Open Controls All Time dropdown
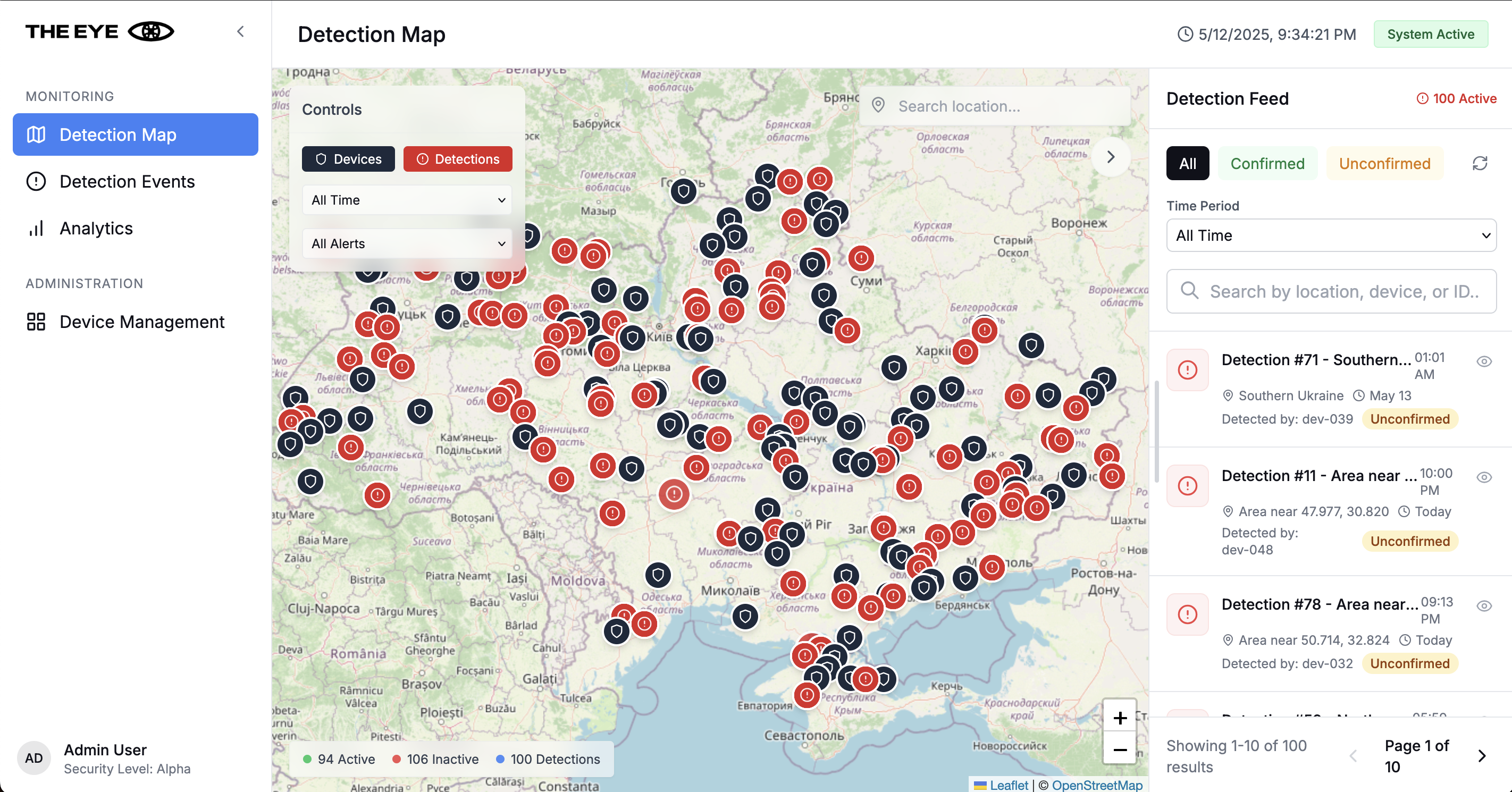 click(x=407, y=200)
